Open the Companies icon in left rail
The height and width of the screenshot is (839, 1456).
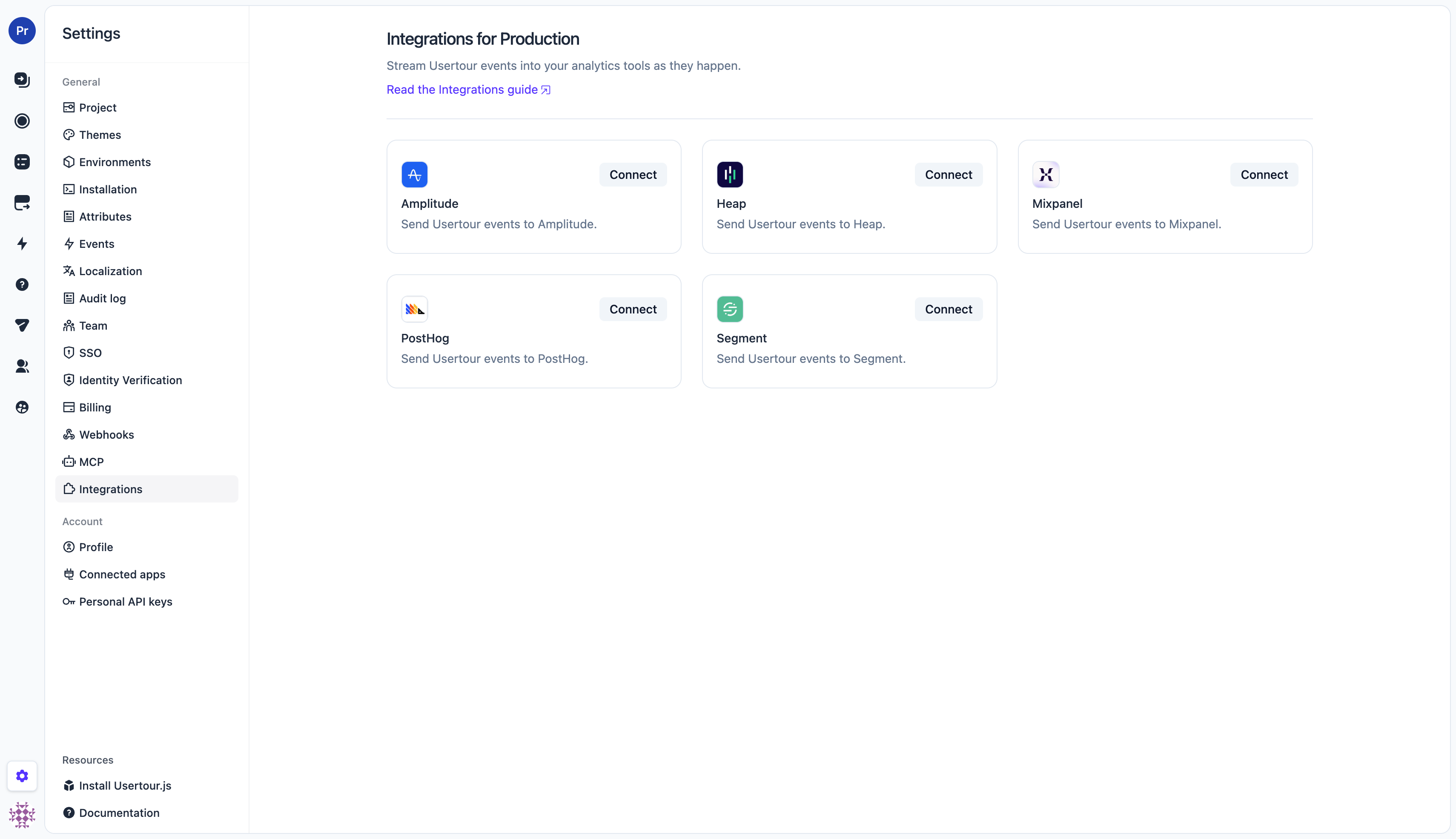(22, 407)
